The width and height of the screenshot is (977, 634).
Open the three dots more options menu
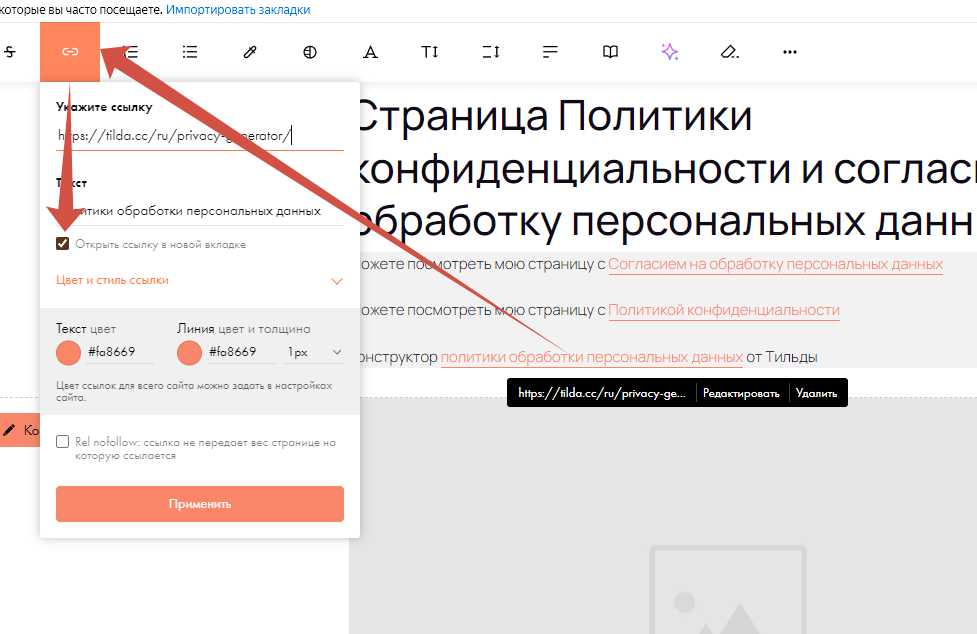[789, 52]
